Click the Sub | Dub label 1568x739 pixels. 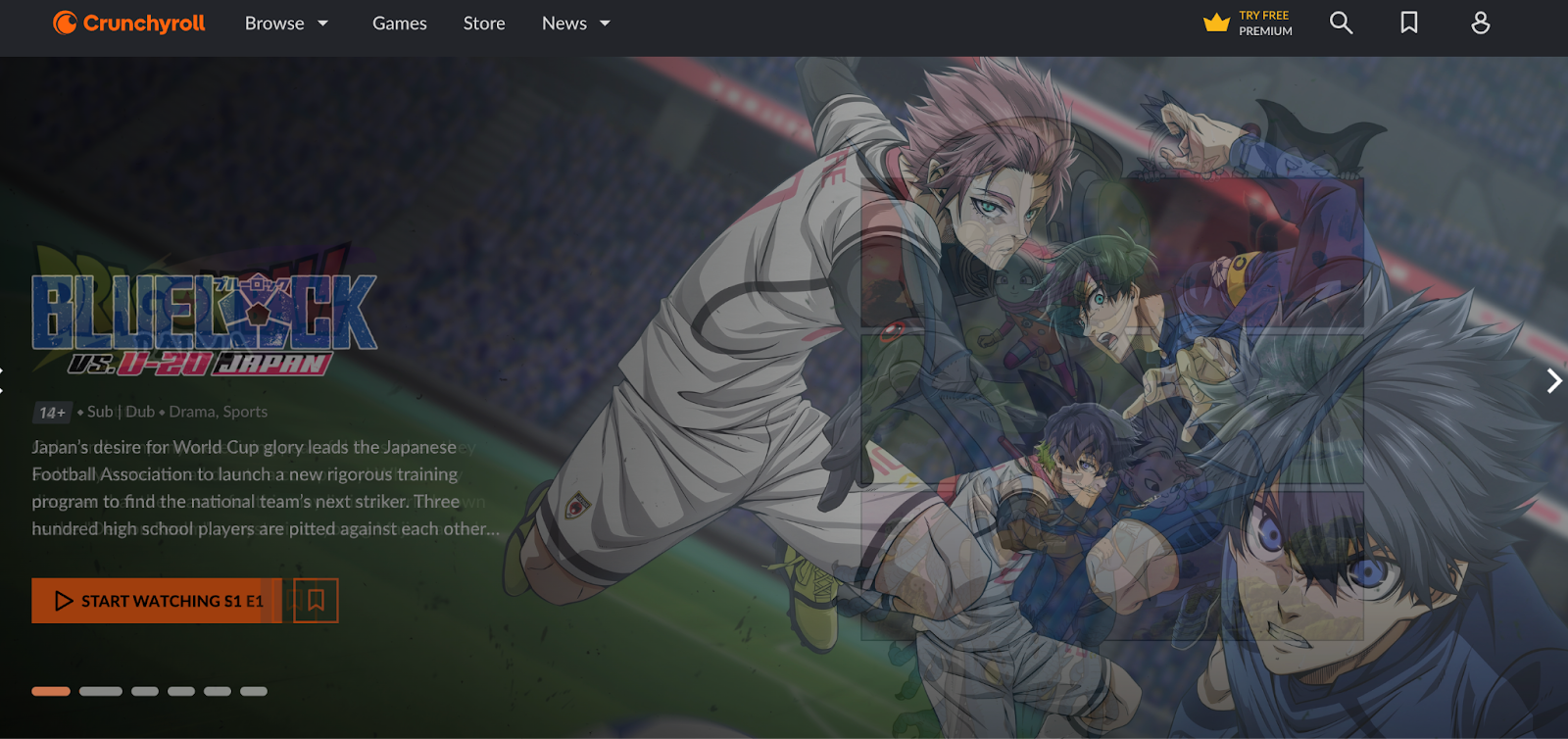click(x=121, y=412)
